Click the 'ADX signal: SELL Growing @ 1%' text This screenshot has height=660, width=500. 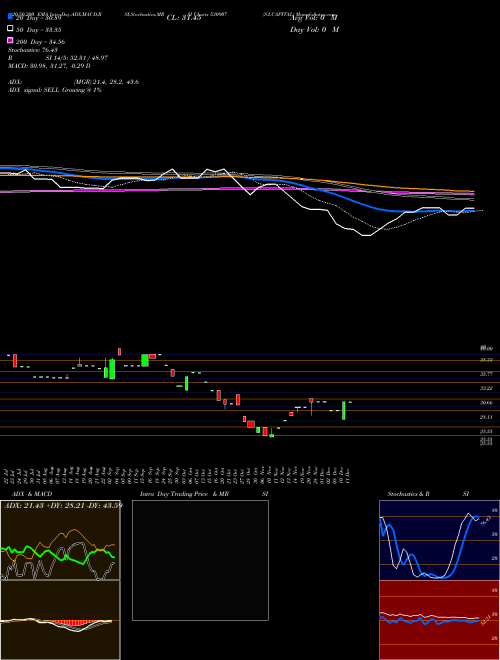(x=55, y=90)
